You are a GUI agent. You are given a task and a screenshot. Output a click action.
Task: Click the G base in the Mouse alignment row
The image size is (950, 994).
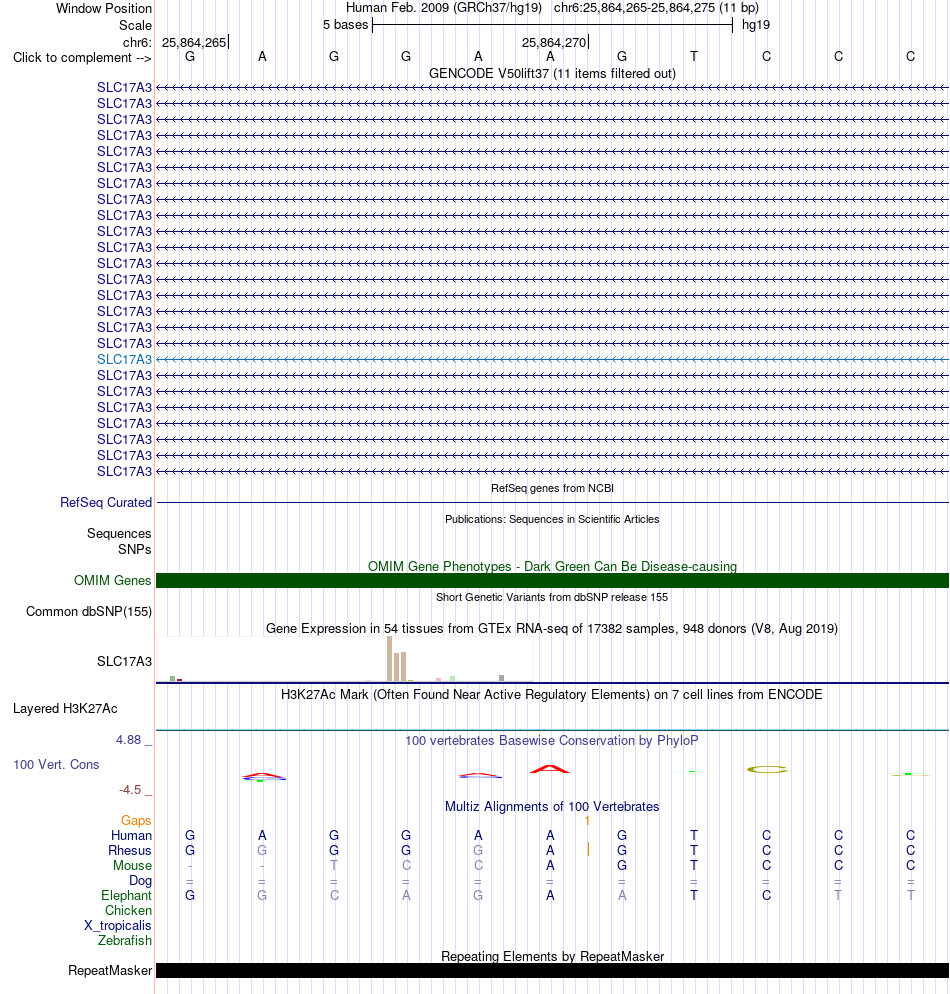pyautogui.click(x=622, y=865)
